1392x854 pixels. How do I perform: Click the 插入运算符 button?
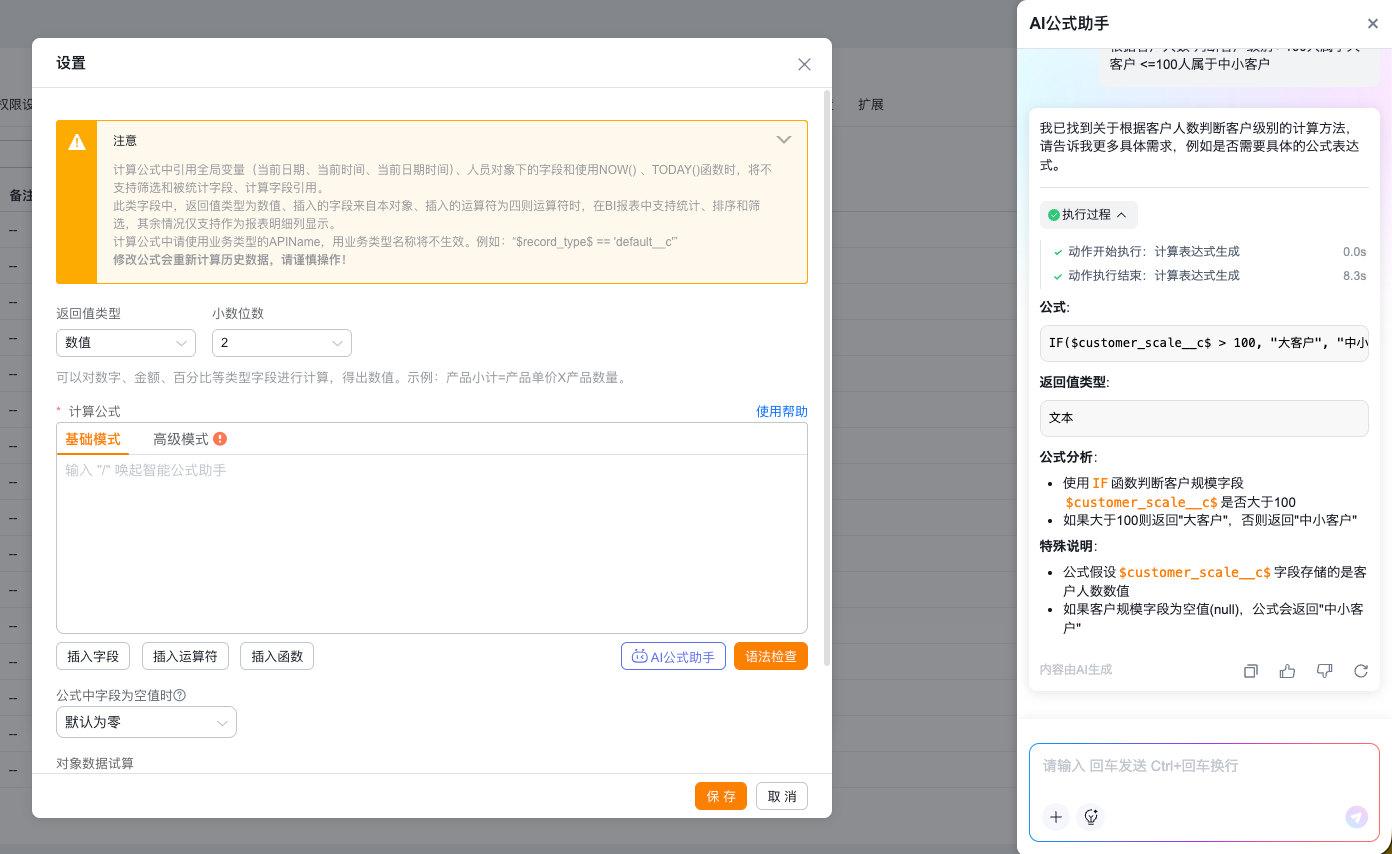[186, 656]
